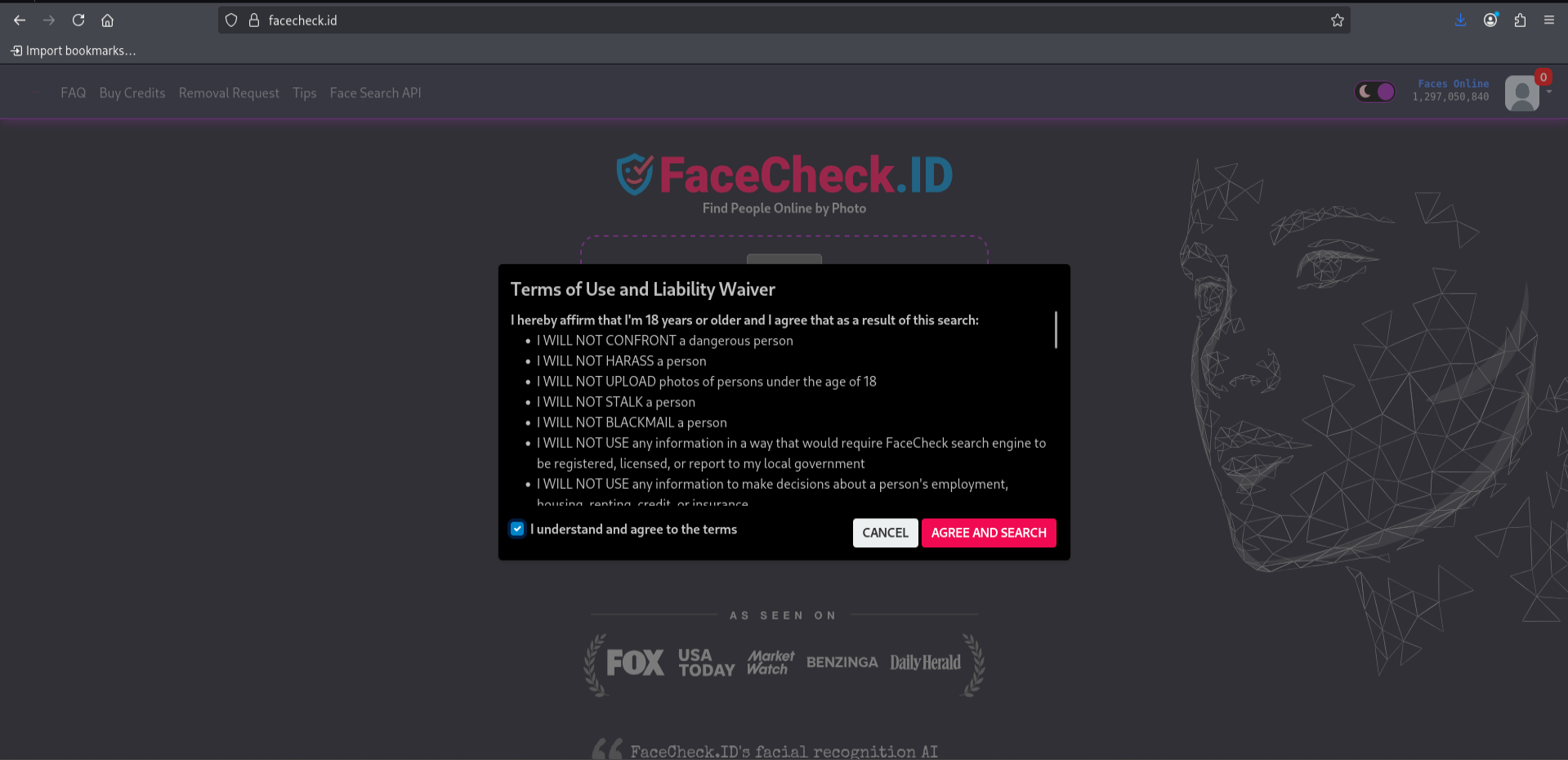View site info via the padlock icon
1568x760 pixels.
point(254,20)
